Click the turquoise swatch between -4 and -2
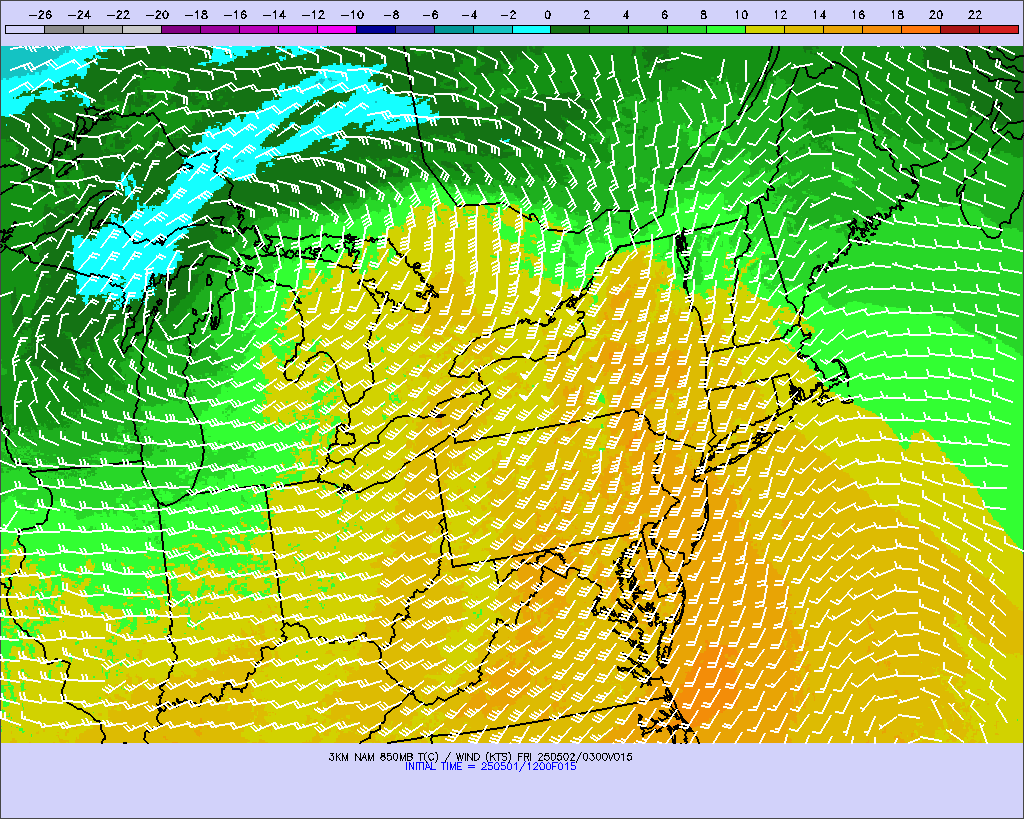The image size is (1024, 819). click(492, 29)
